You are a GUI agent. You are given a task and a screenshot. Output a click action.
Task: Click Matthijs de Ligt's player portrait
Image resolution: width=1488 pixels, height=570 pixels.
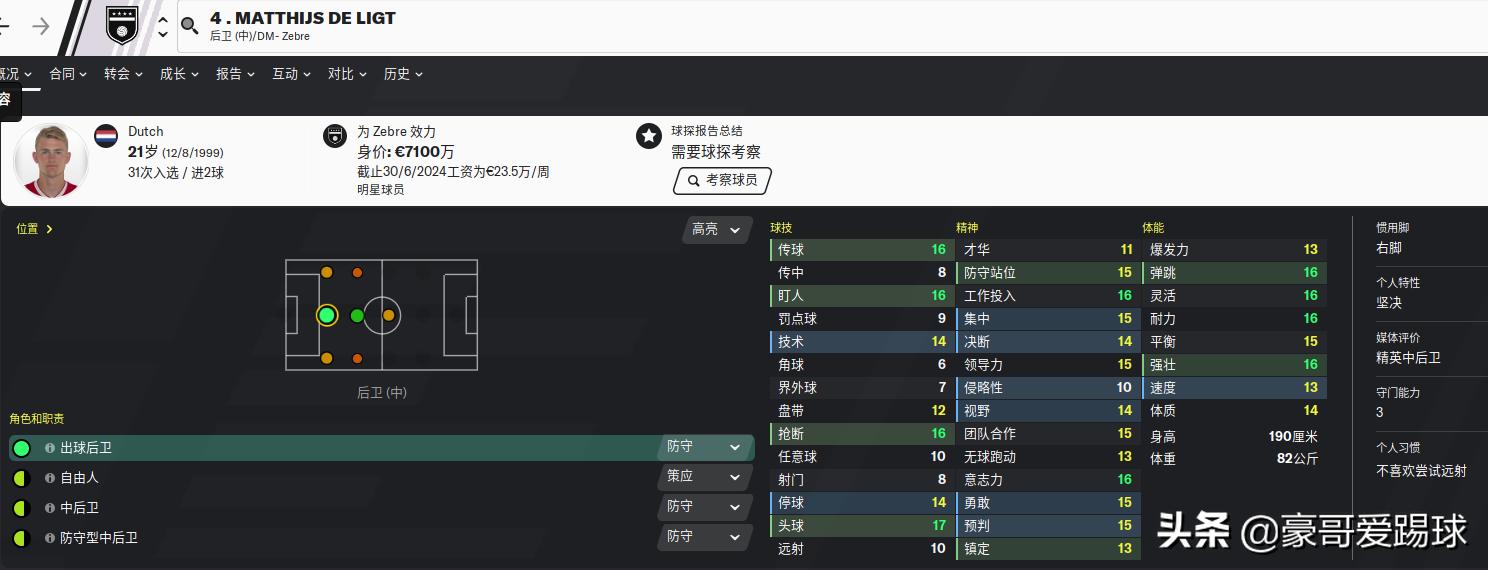point(51,160)
